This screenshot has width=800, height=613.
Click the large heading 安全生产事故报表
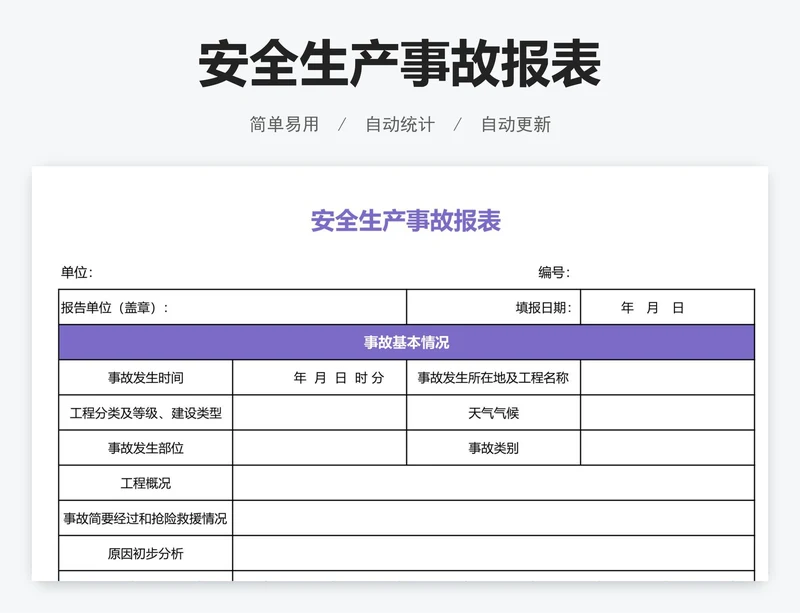point(399,64)
